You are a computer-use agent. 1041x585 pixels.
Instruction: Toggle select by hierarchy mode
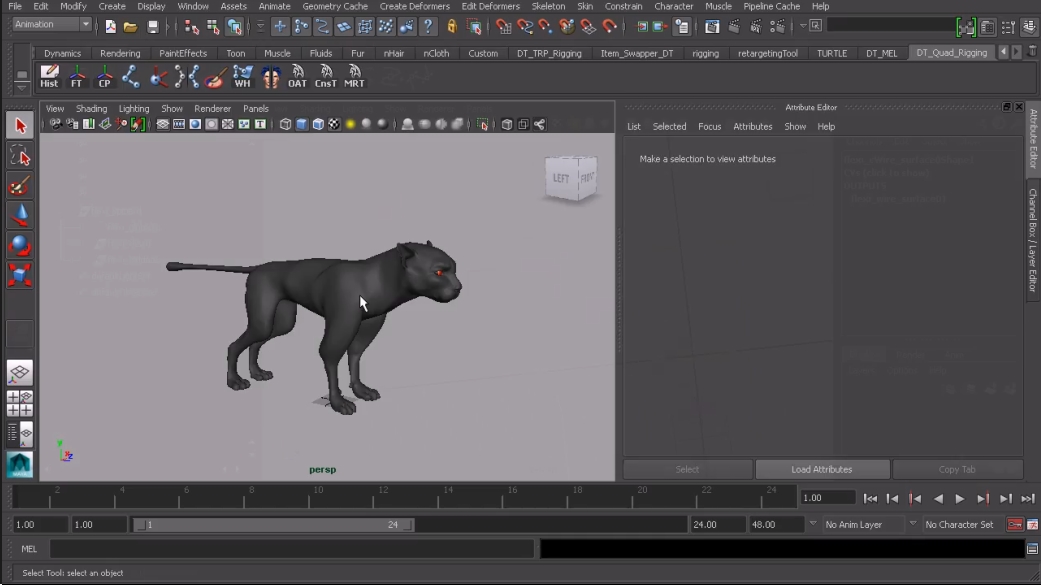tap(192, 27)
